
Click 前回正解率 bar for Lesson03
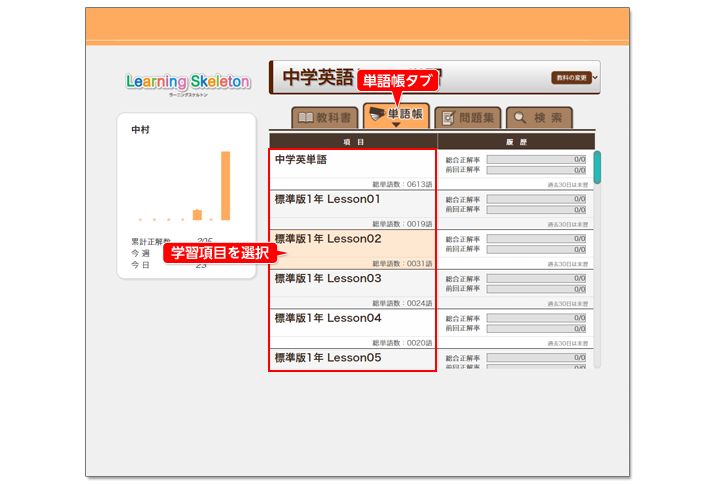point(536,289)
